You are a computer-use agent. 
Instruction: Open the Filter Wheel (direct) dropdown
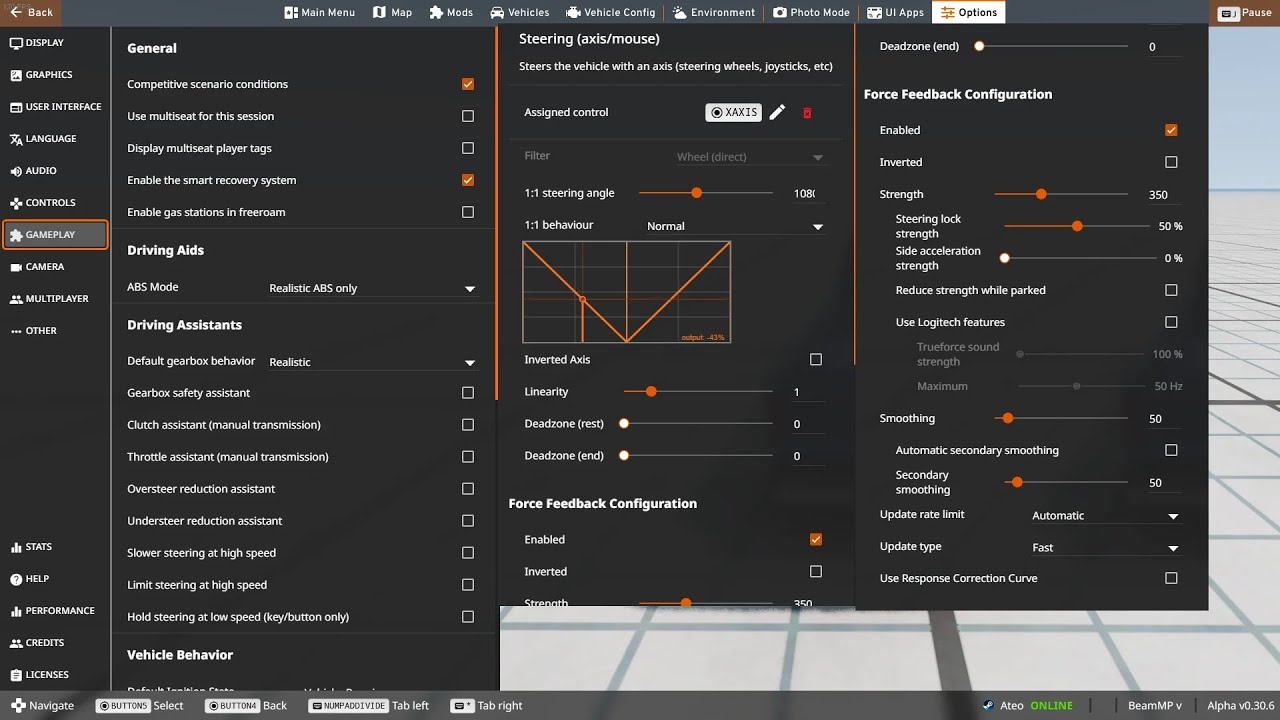click(750, 157)
